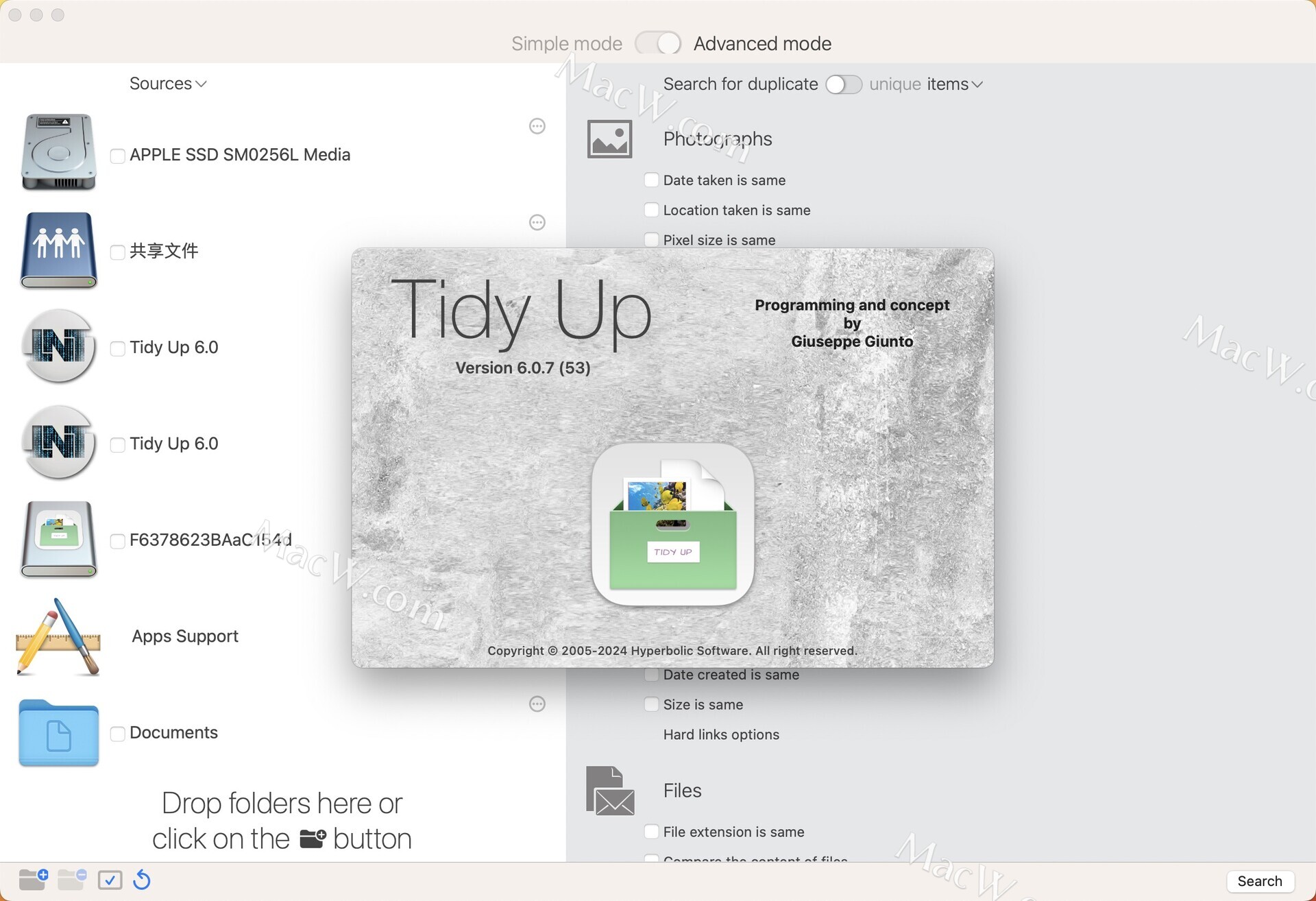1316x901 pixels.
Task: Click the 'unique' label text
Action: [x=895, y=84]
